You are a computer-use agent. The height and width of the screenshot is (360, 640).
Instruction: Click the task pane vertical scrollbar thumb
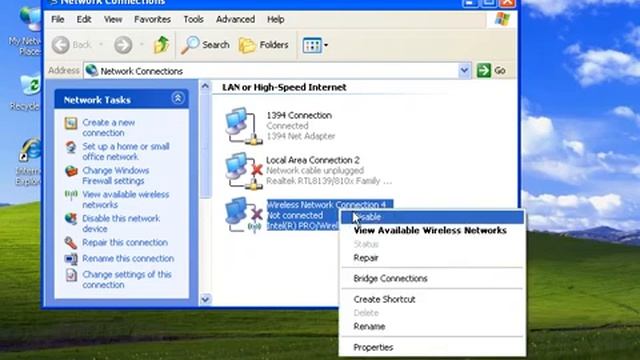[205, 145]
